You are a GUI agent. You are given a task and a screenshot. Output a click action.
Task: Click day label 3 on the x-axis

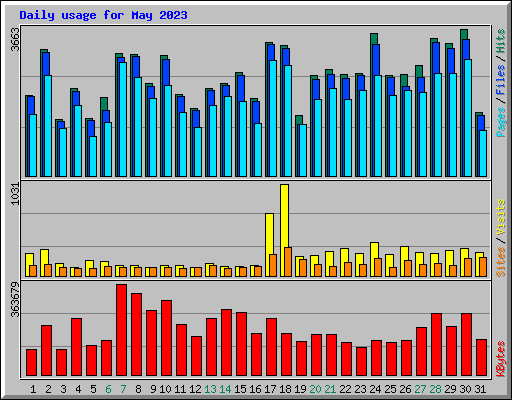tap(63, 389)
